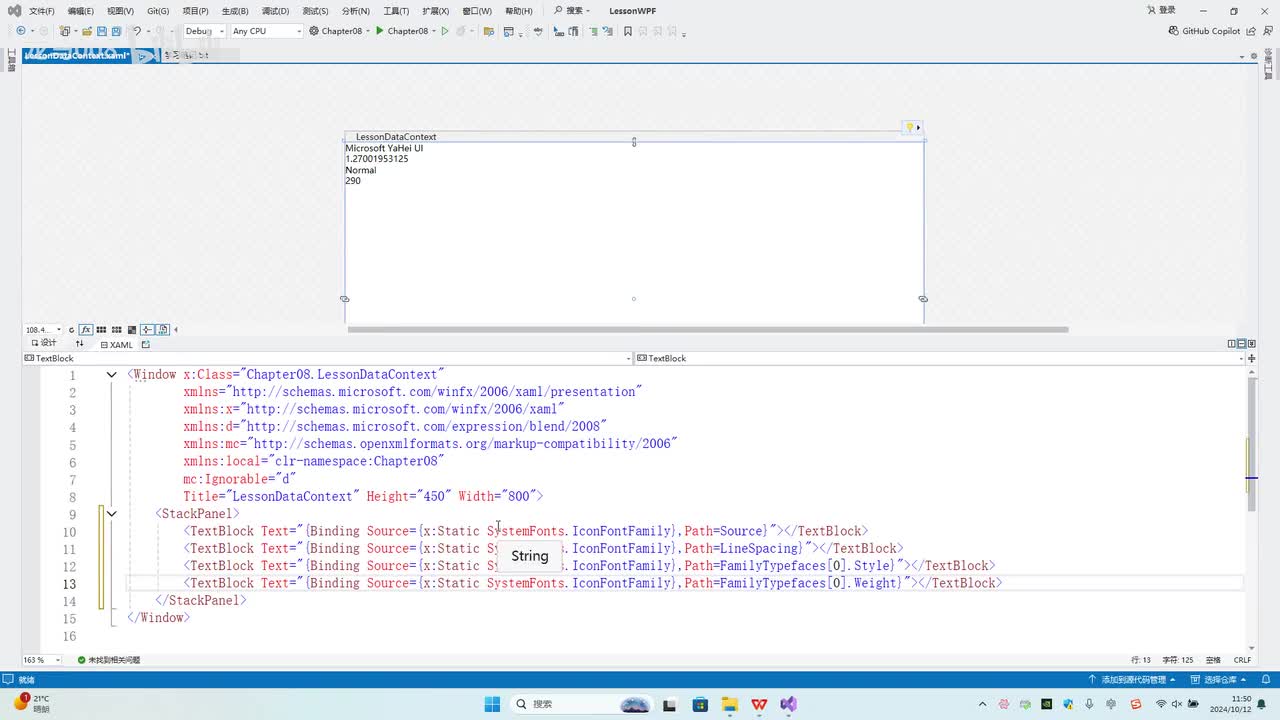Click the designer horizontal scrollbar
Screen dimensions: 1280x720
(707, 329)
